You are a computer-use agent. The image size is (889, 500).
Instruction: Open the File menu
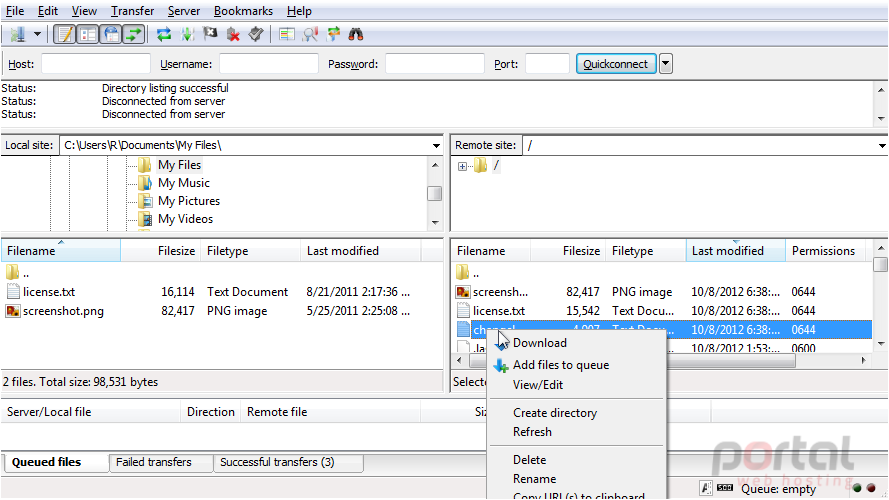15,11
